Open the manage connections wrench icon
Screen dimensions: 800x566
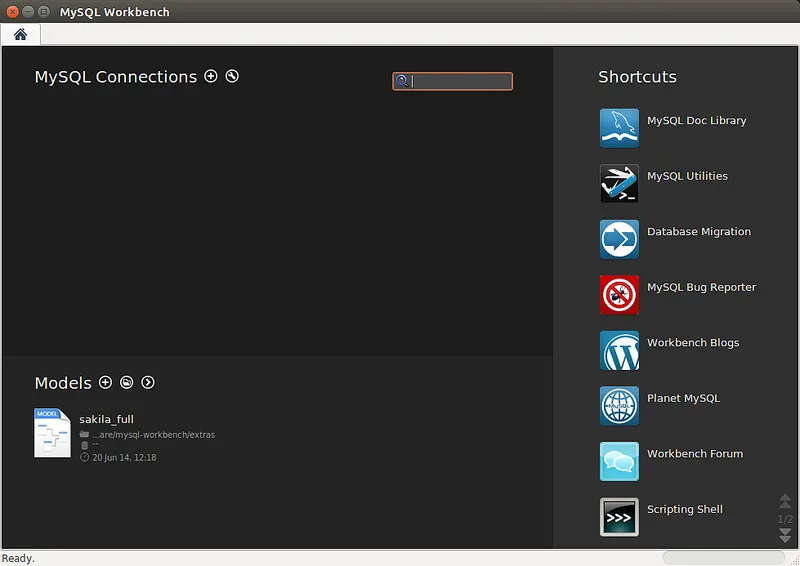tap(232, 76)
